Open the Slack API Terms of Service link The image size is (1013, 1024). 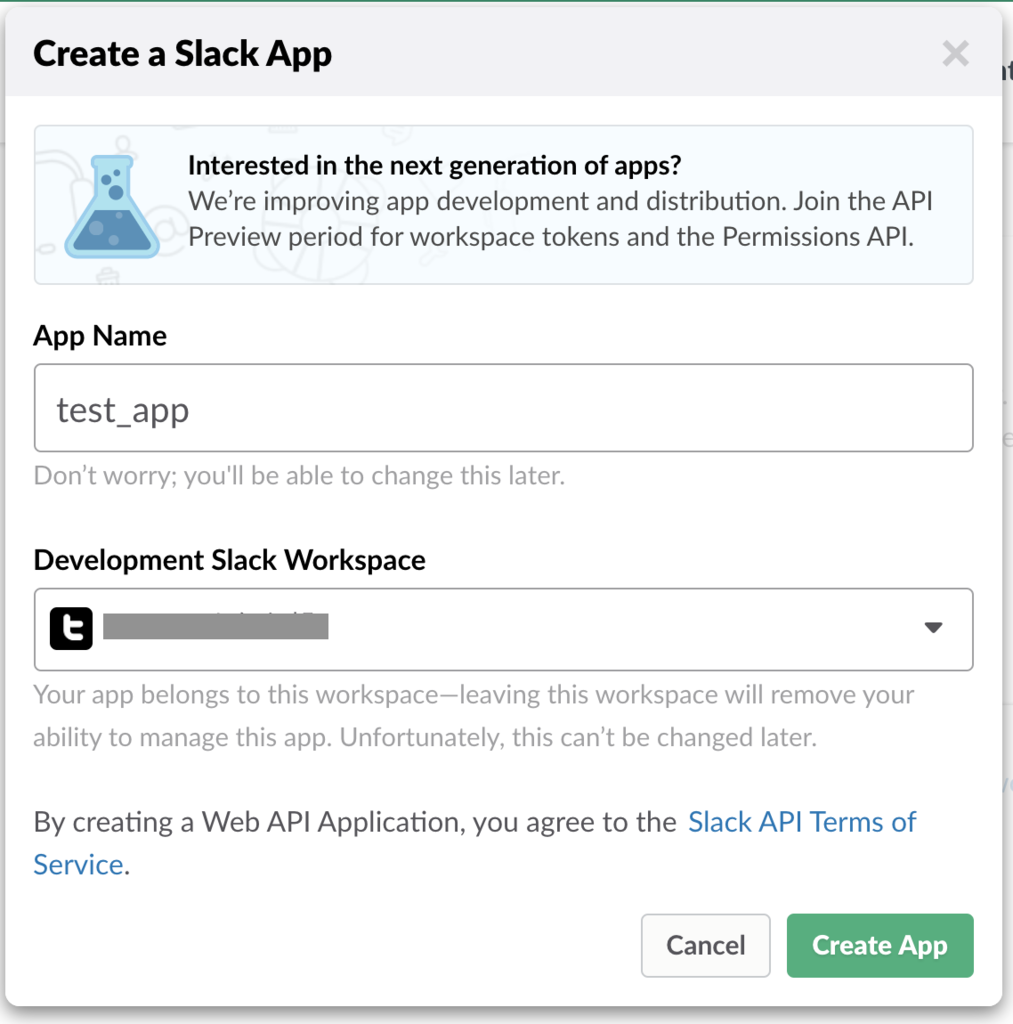802,822
